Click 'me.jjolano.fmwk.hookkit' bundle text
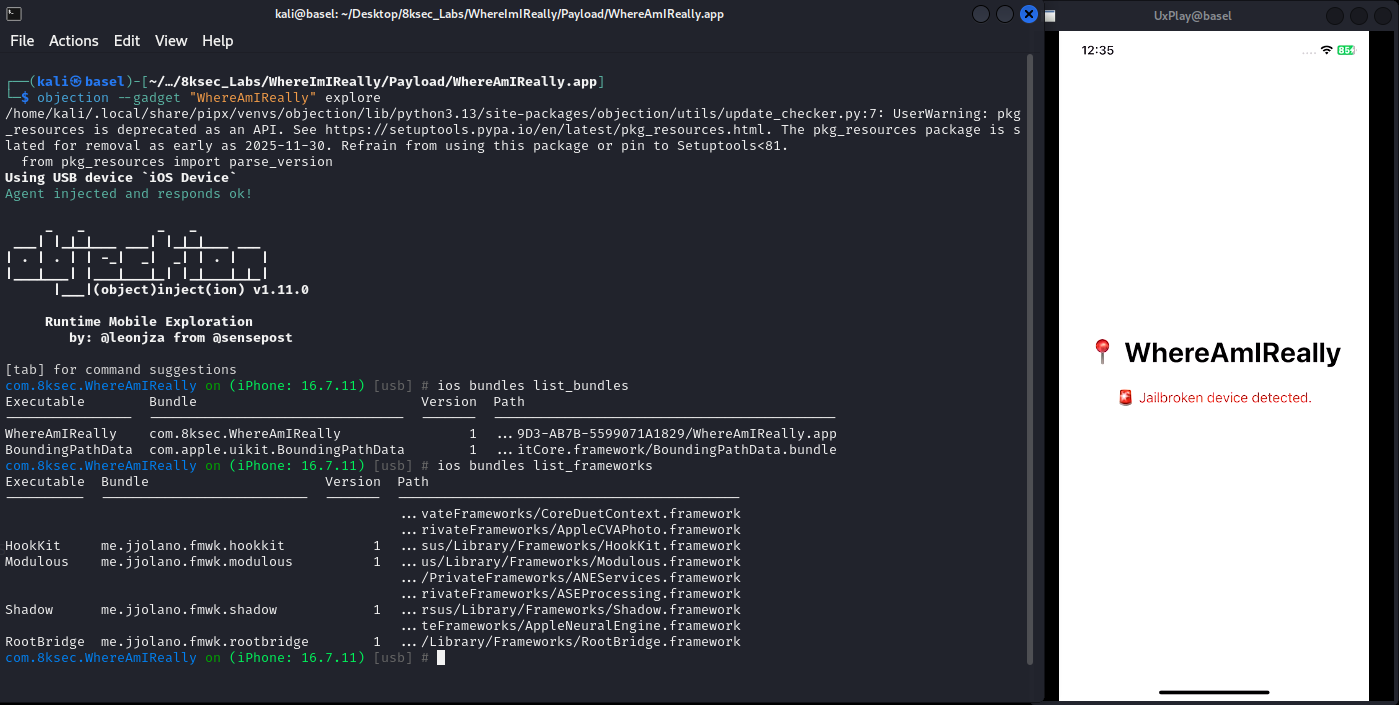This screenshot has width=1399, height=705. (x=193, y=546)
